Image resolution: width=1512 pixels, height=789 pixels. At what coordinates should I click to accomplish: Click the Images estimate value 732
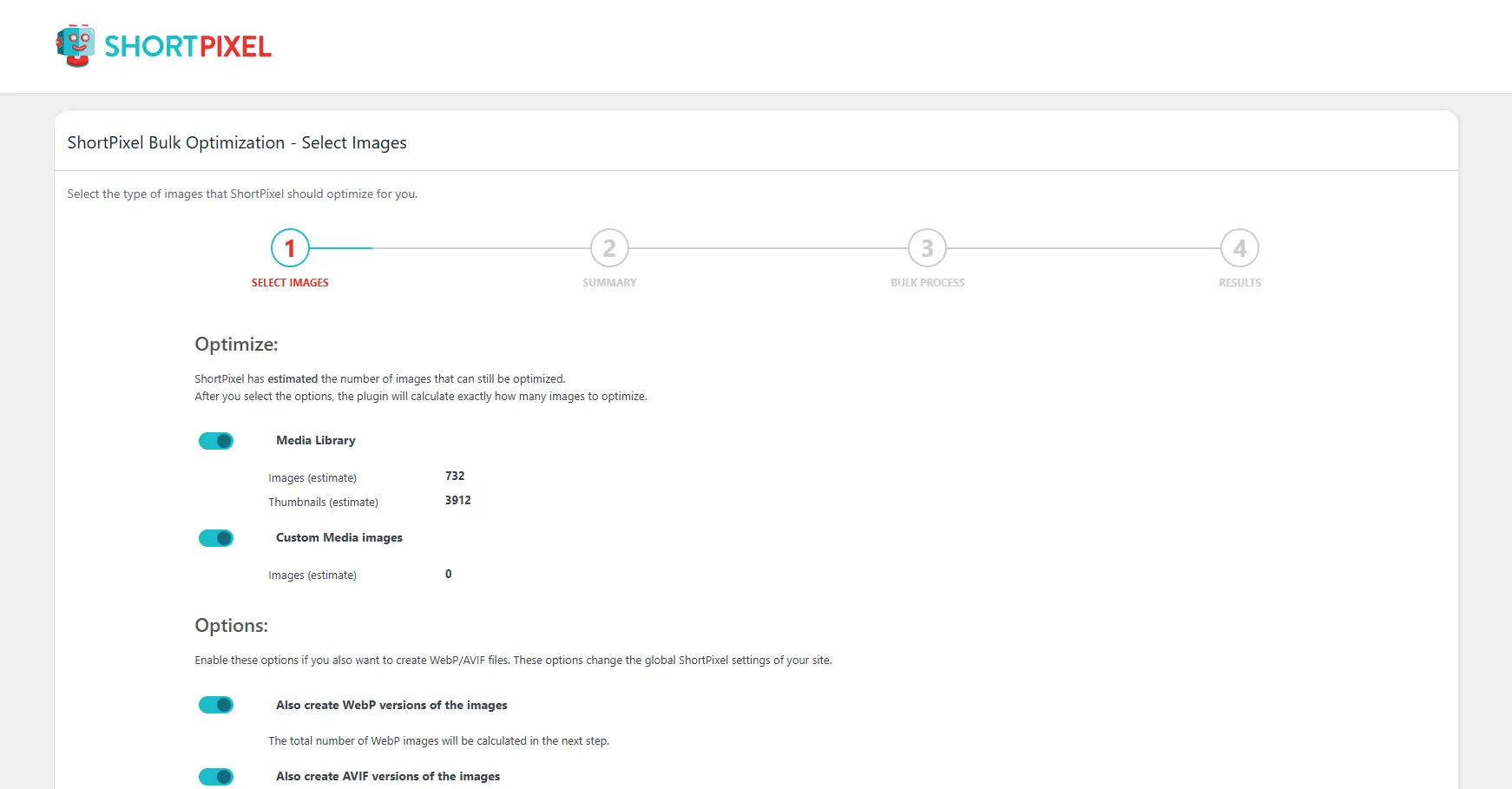click(x=455, y=476)
